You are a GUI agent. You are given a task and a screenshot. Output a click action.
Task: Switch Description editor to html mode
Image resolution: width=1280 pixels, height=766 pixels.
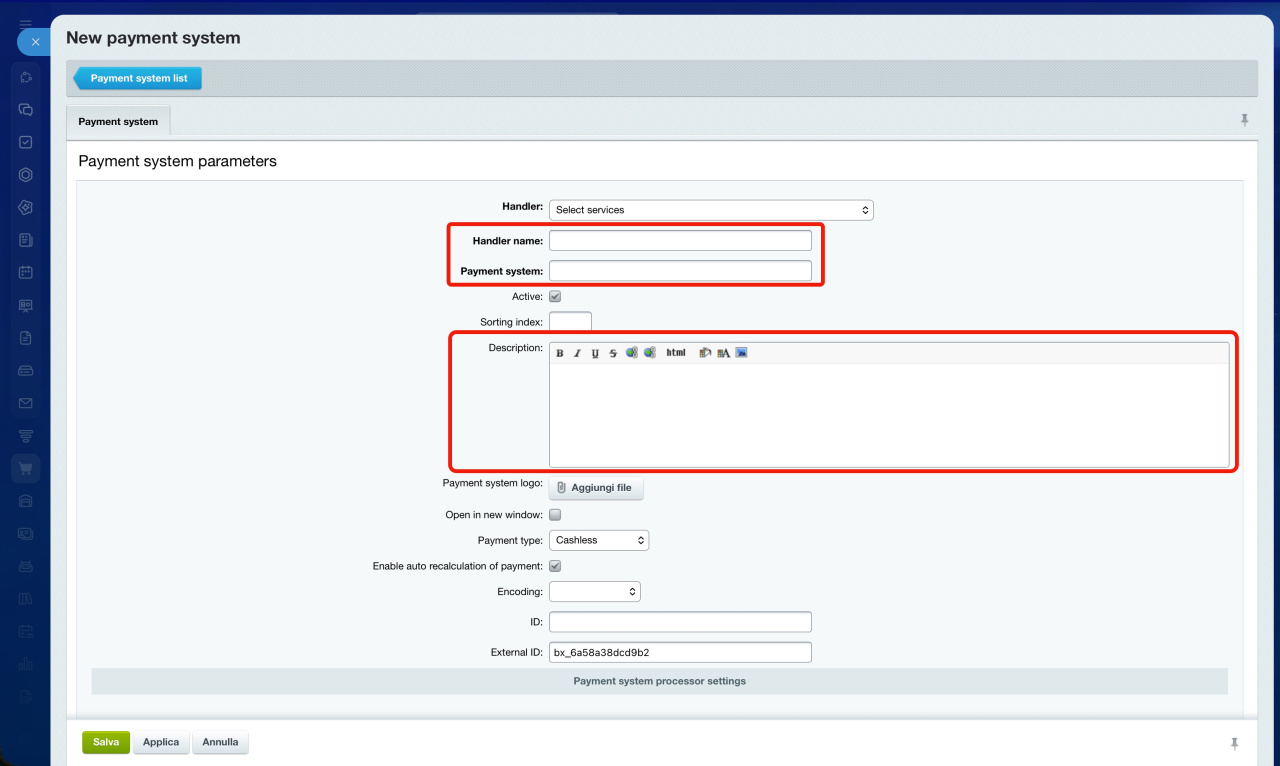point(676,353)
